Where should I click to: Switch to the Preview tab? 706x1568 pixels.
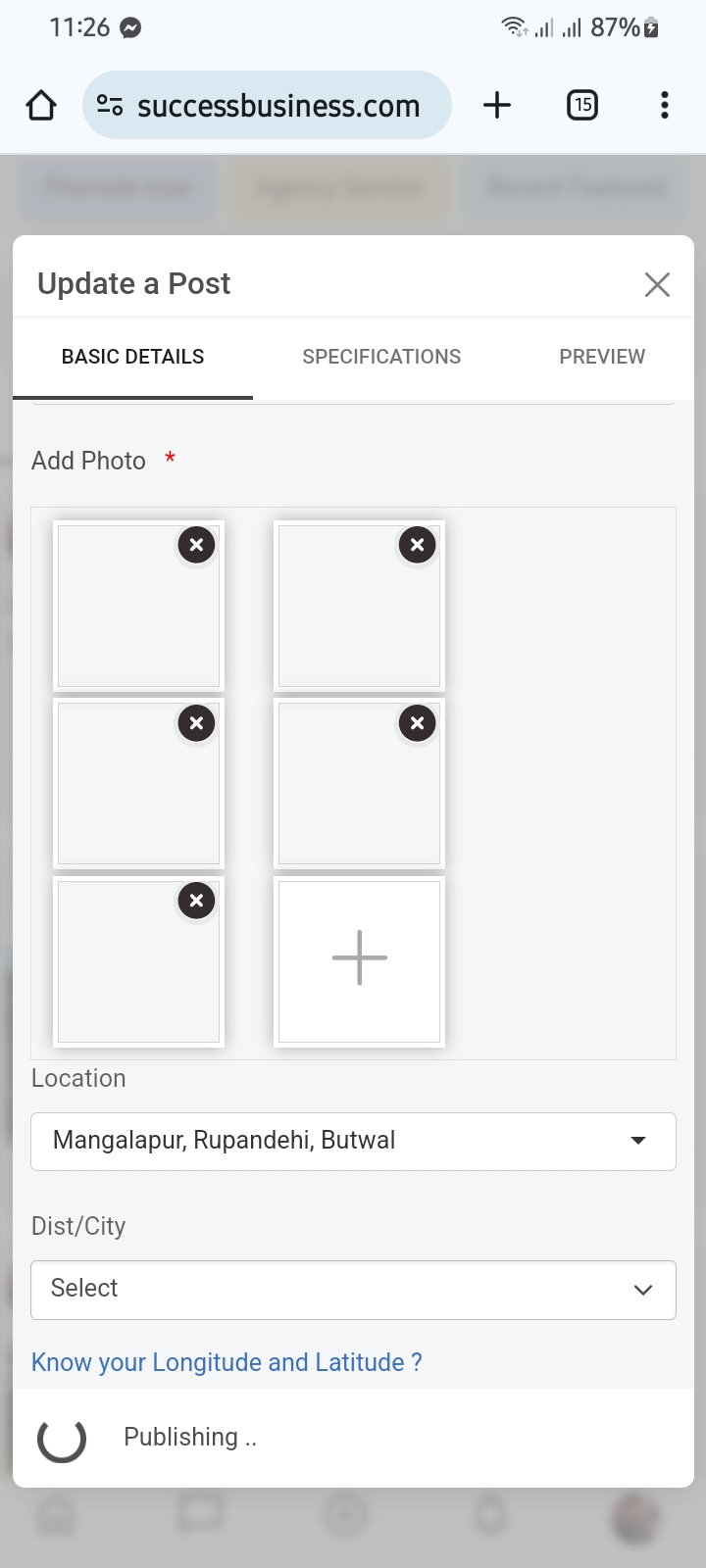pos(602,357)
